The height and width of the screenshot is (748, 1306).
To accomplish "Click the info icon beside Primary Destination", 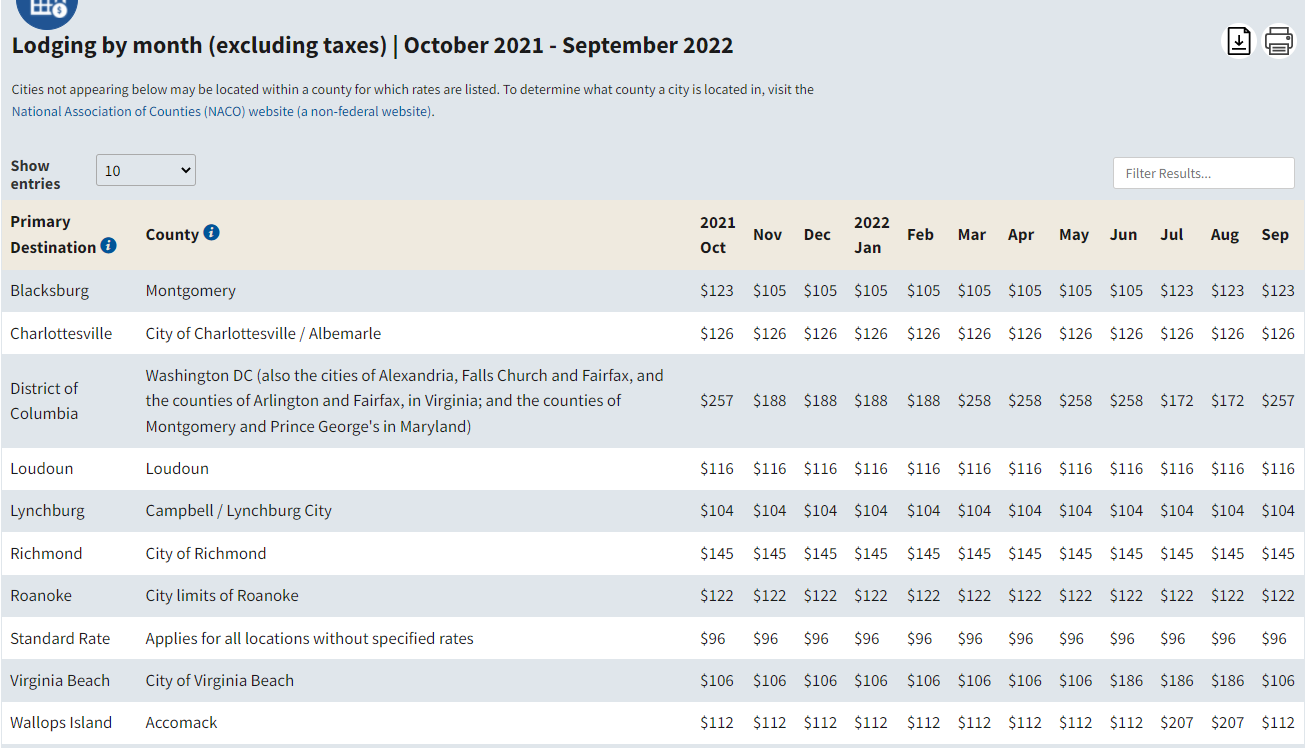I will (x=109, y=245).
